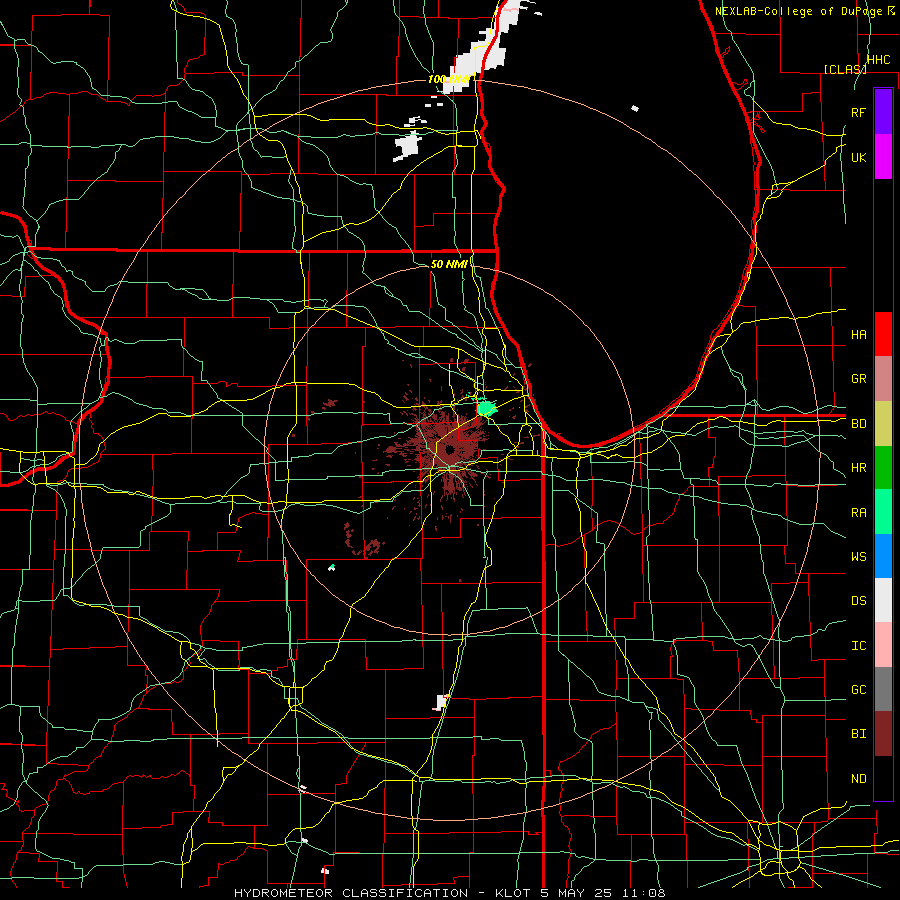The image size is (900, 900).
Task: Click the mint green RA legend swatch
Action: (883, 512)
